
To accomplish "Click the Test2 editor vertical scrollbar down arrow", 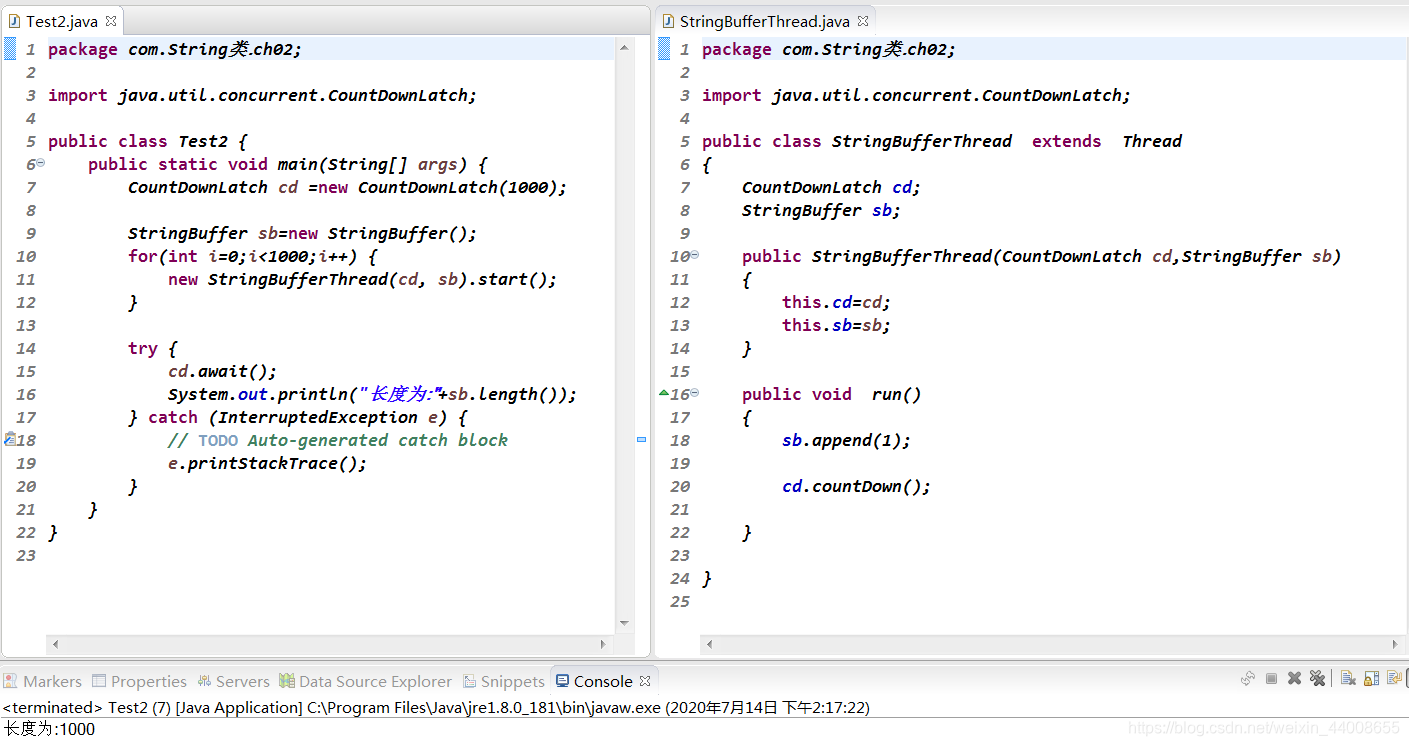I will (x=625, y=622).
